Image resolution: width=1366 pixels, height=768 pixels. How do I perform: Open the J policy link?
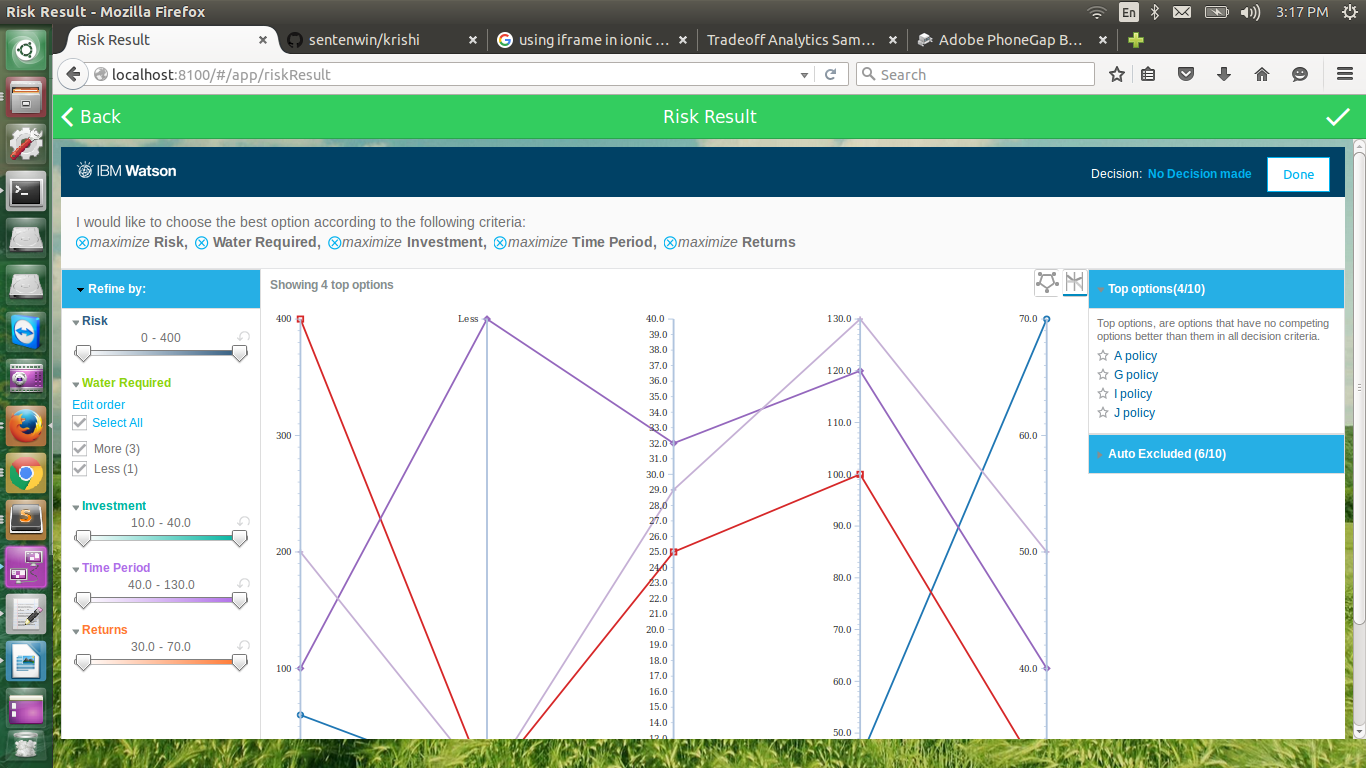pos(1134,413)
